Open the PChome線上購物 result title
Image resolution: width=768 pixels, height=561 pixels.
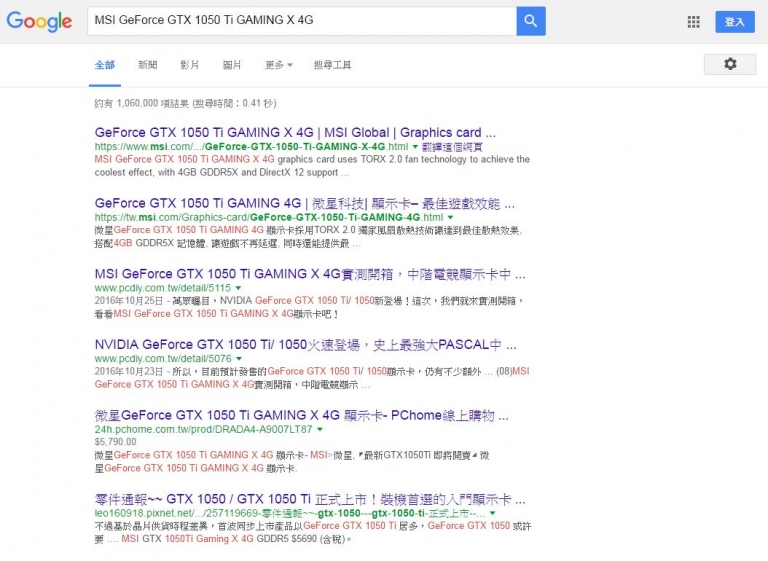302,415
